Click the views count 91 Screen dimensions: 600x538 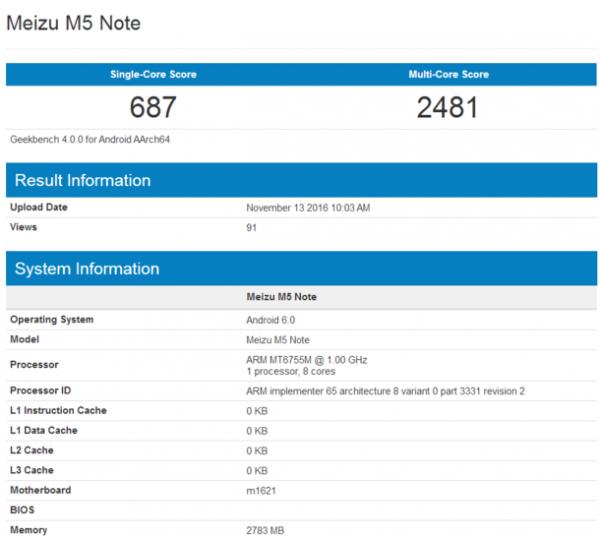coord(251,228)
